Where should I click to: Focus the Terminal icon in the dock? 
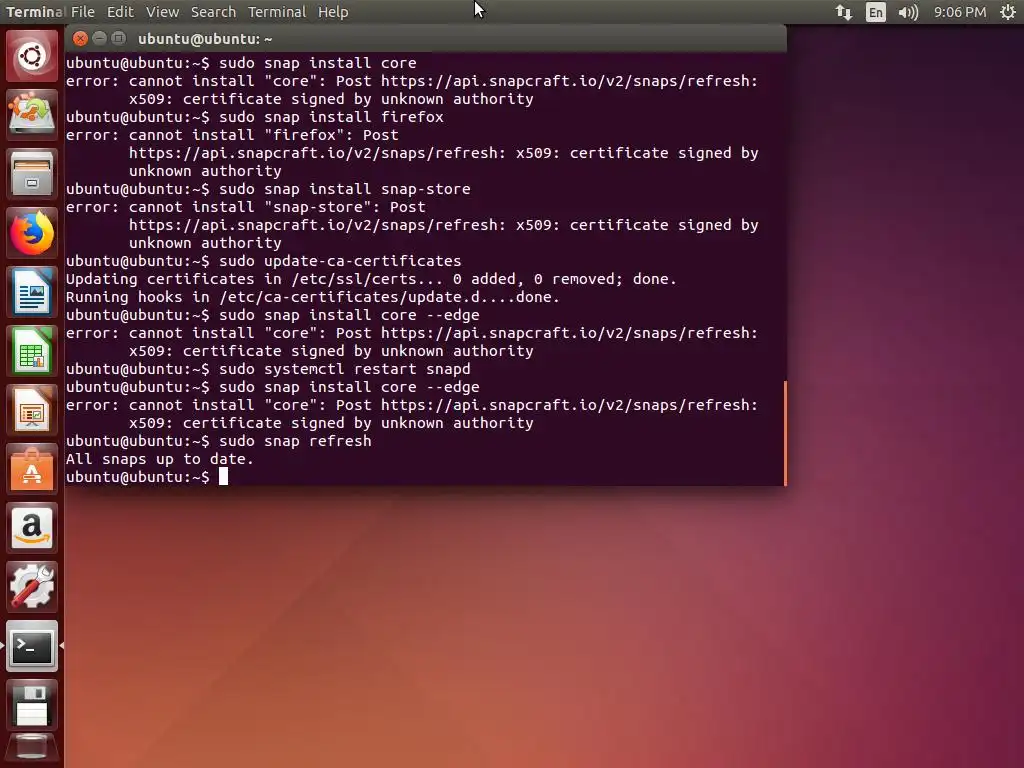pyautogui.click(x=31, y=646)
